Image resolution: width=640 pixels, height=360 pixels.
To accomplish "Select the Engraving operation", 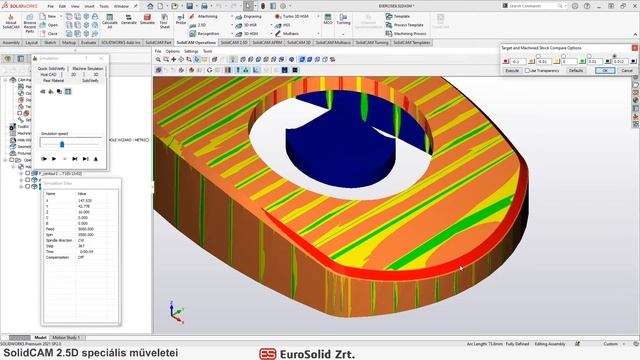I will pos(249,16).
